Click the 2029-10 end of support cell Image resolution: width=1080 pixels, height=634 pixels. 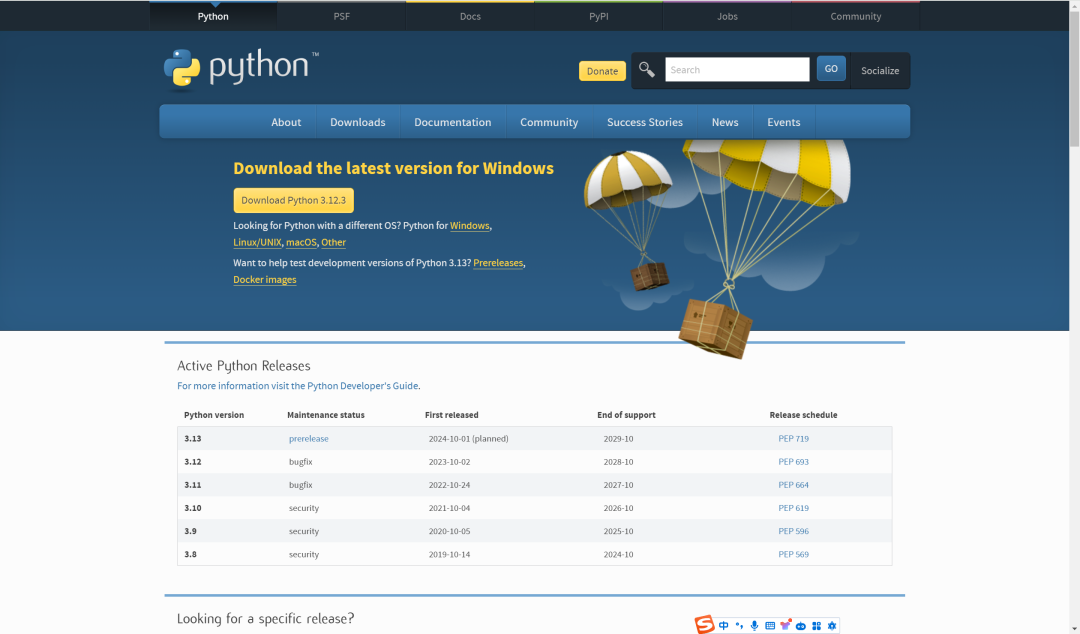coord(618,438)
